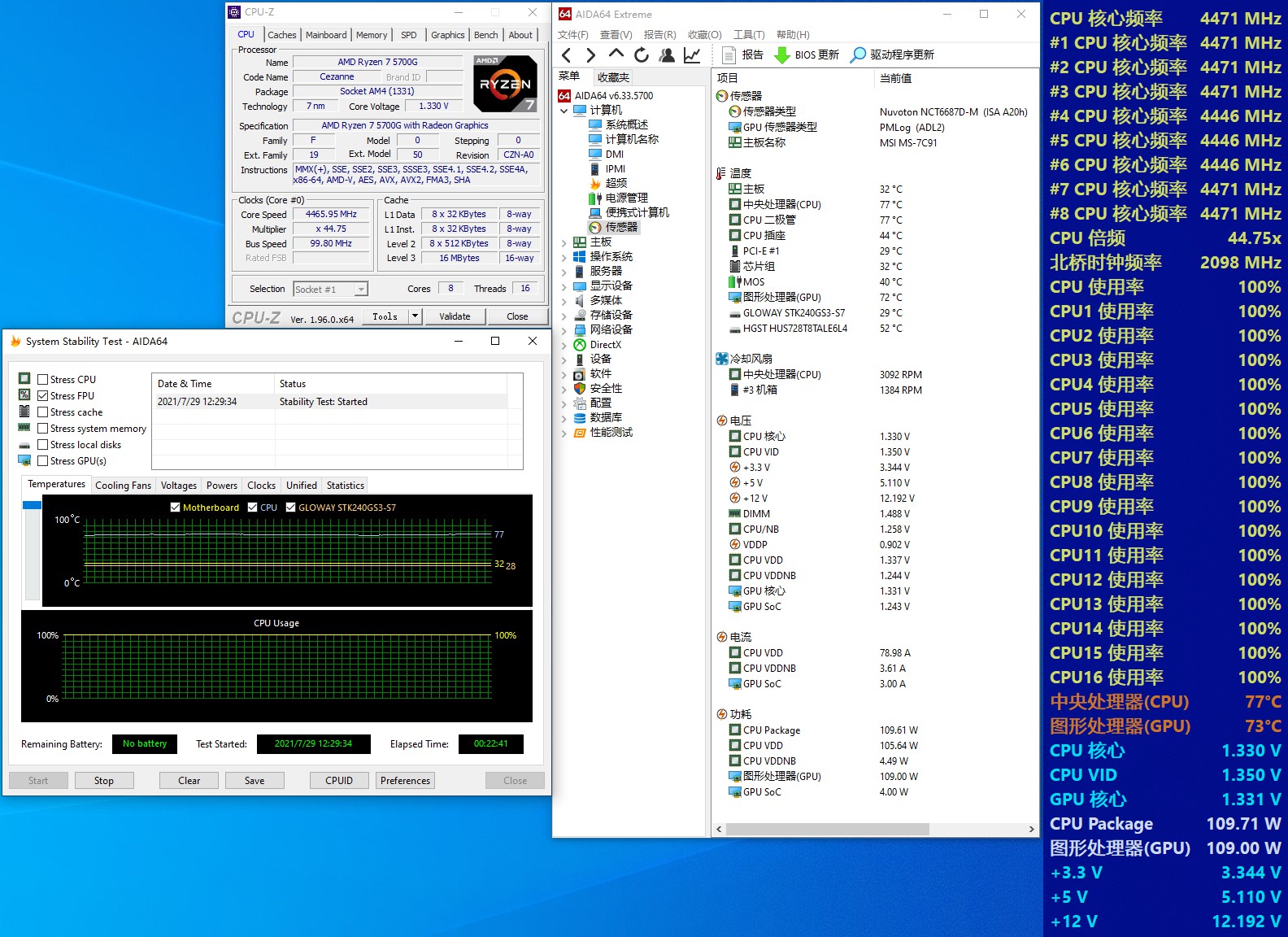
Task: Click the blue graph slider beside temperatures
Action: click(33, 505)
